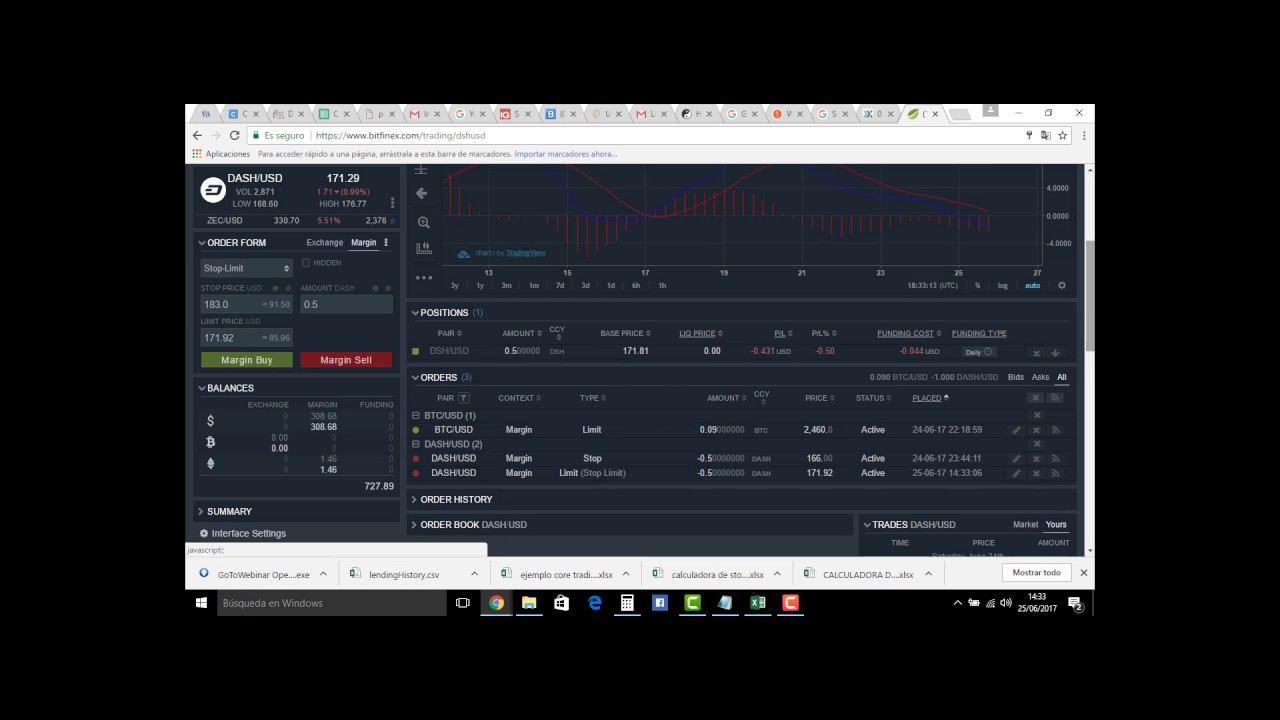Open the Stop-Limit order type dropdown
This screenshot has height=720, width=1280.
pyautogui.click(x=247, y=268)
